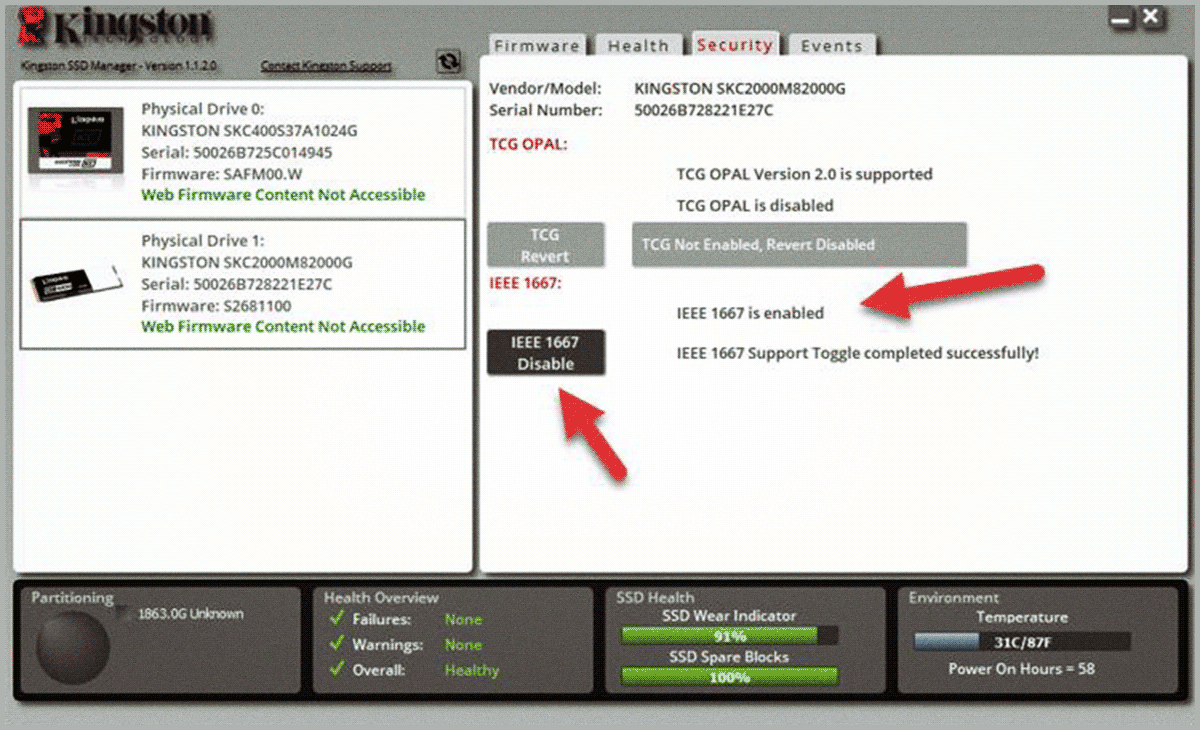This screenshot has height=730, width=1200.
Task: Minimize the SSD Manager window
Action: (x=1121, y=18)
